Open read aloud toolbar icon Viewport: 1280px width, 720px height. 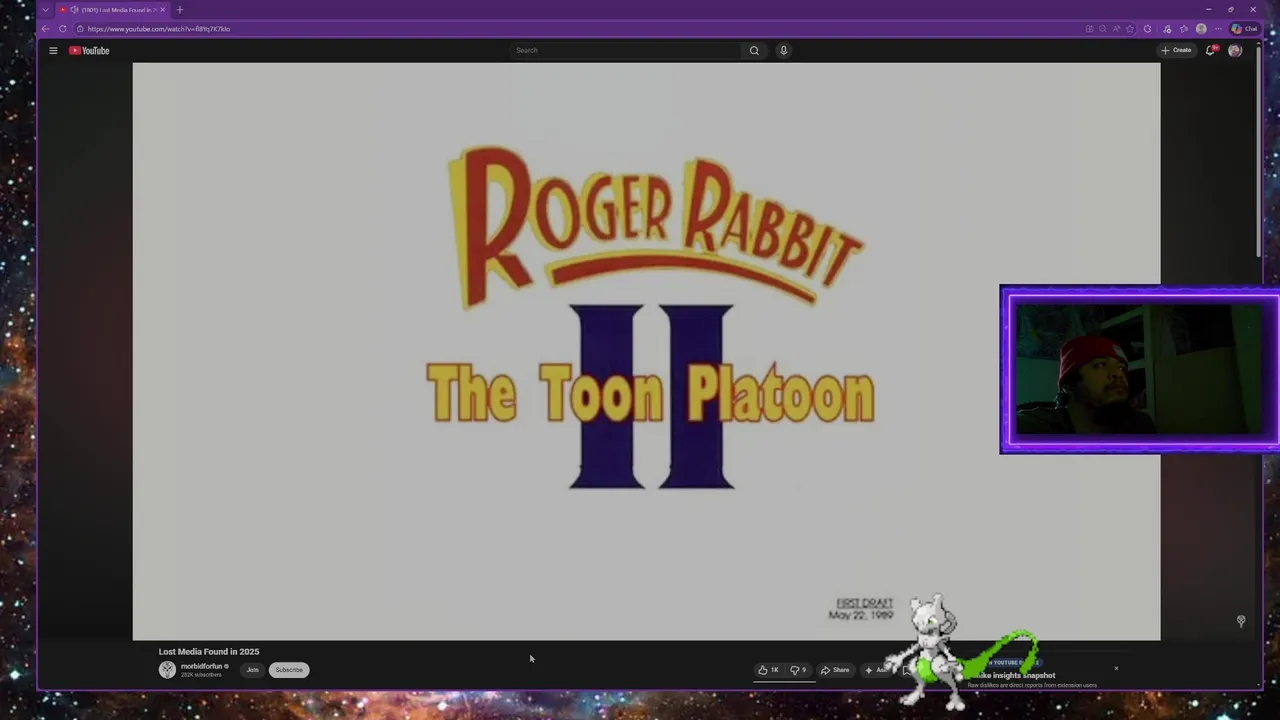(x=1117, y=29)
